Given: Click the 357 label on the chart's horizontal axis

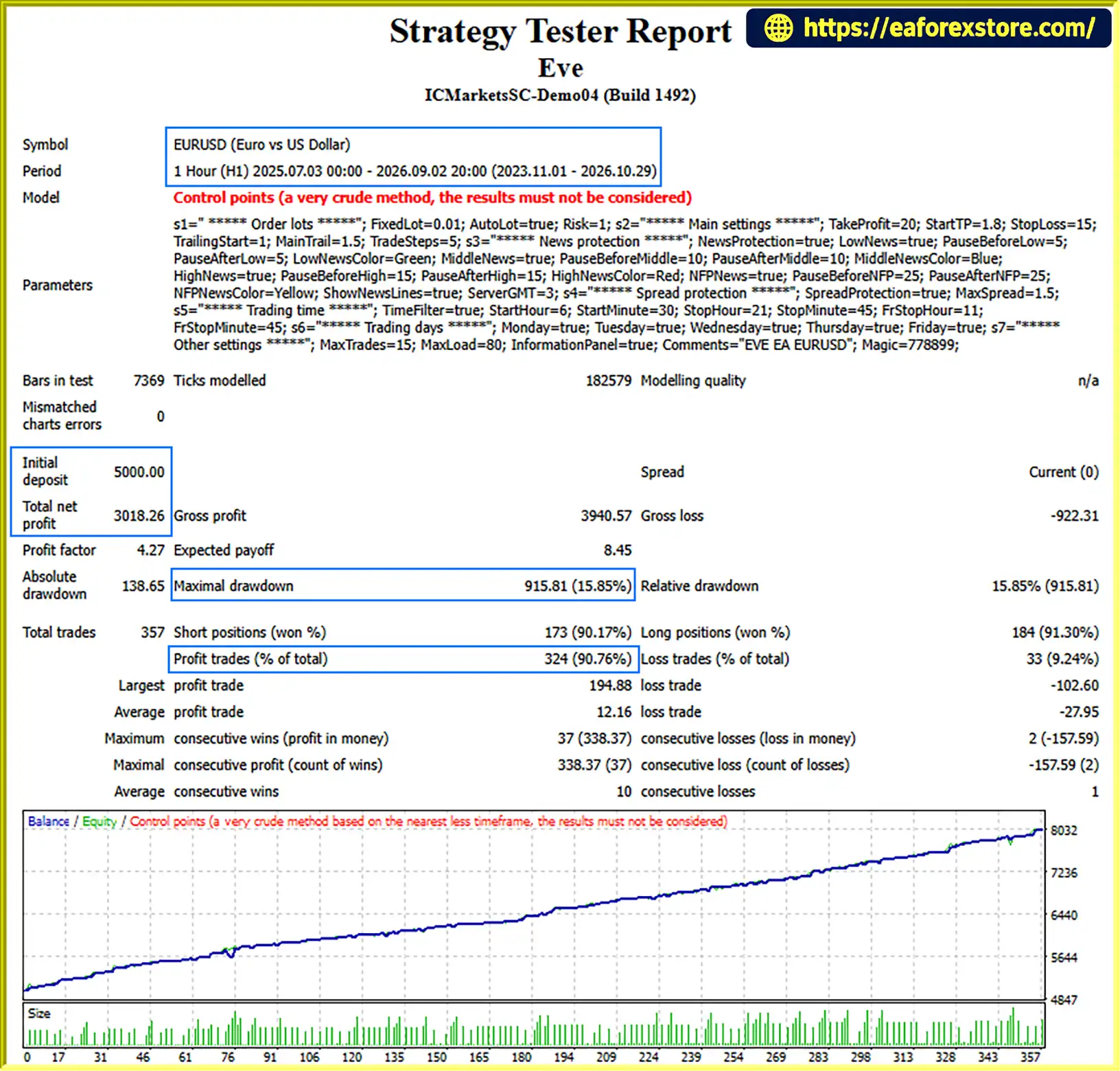Looking at the screenshot, I should [1031, 1057].
